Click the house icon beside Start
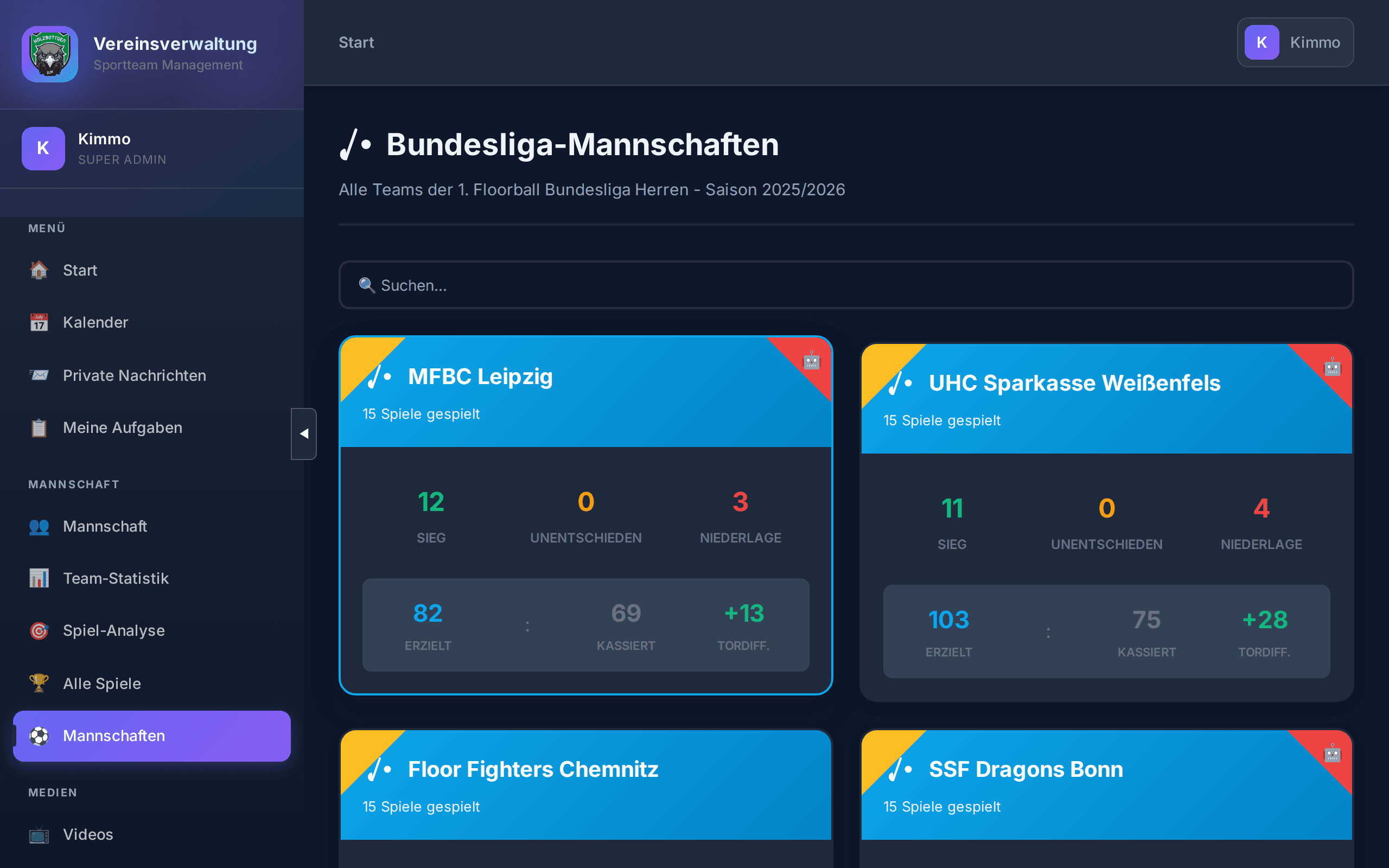 click(39, 270)
